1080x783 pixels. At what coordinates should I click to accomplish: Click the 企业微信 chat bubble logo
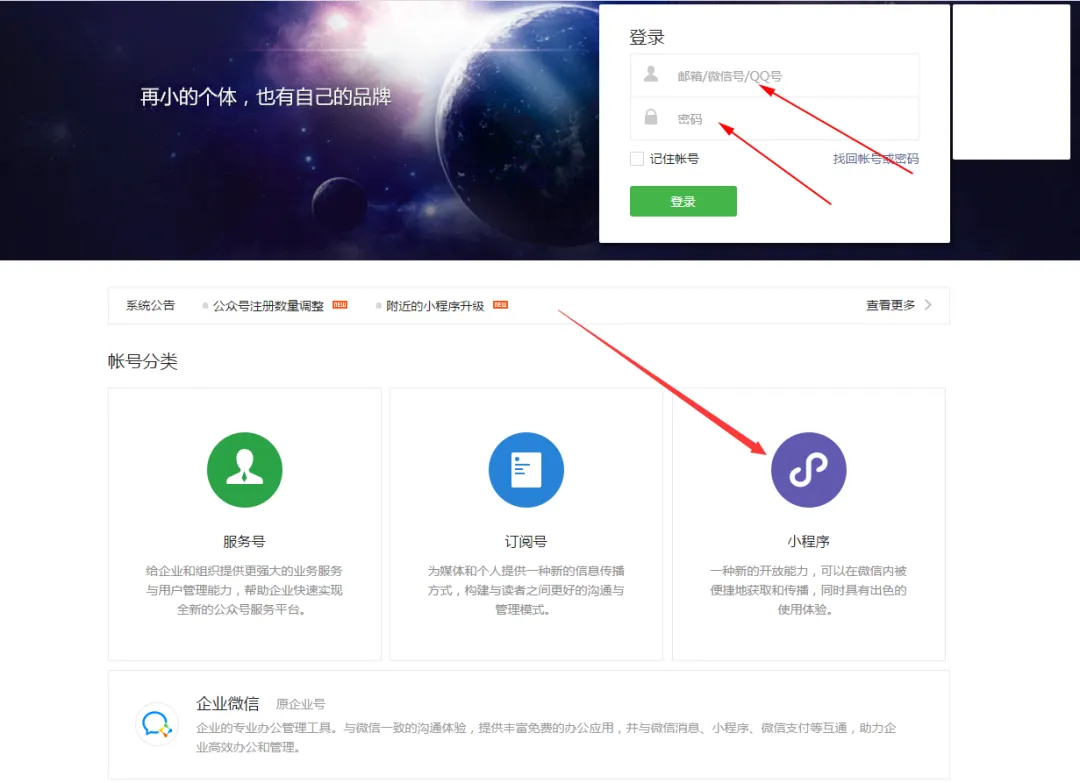pos(157,724)
